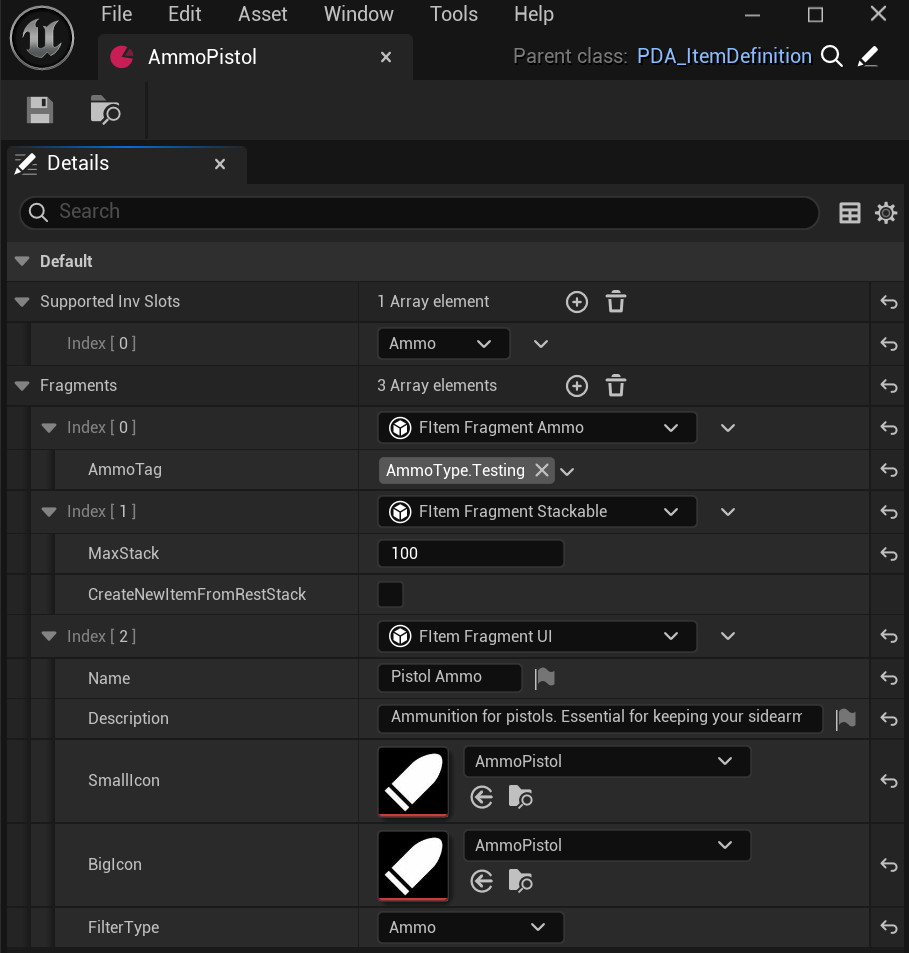Remove the AmmoType.Testing tag with its X
The image size is (909, 953).
(541, 470)
